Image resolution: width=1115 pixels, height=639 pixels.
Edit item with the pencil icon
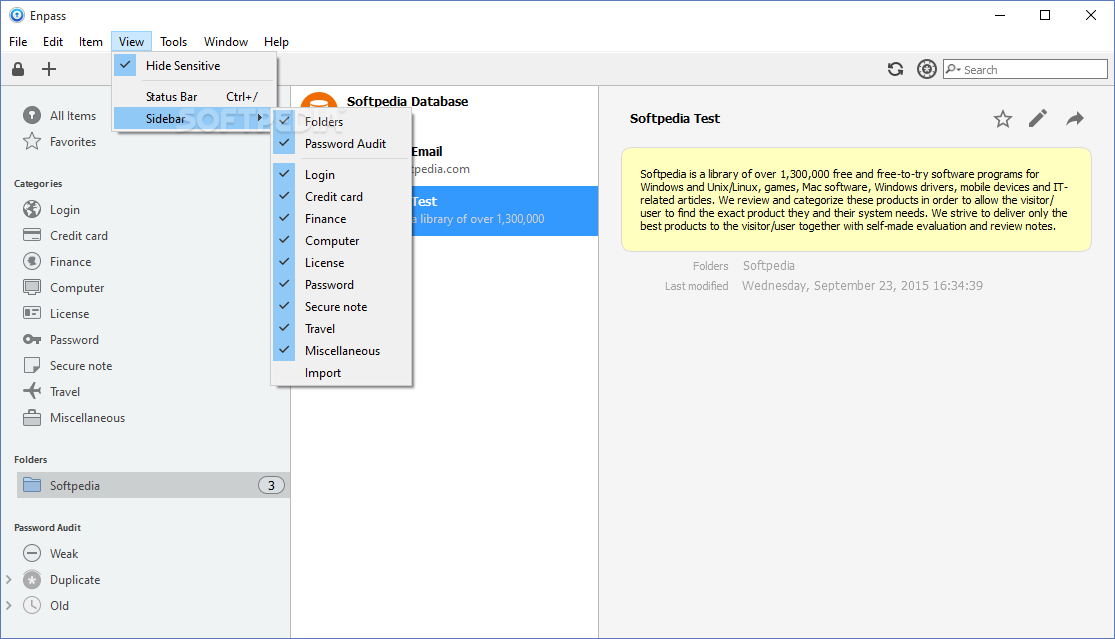[1037, 119]
